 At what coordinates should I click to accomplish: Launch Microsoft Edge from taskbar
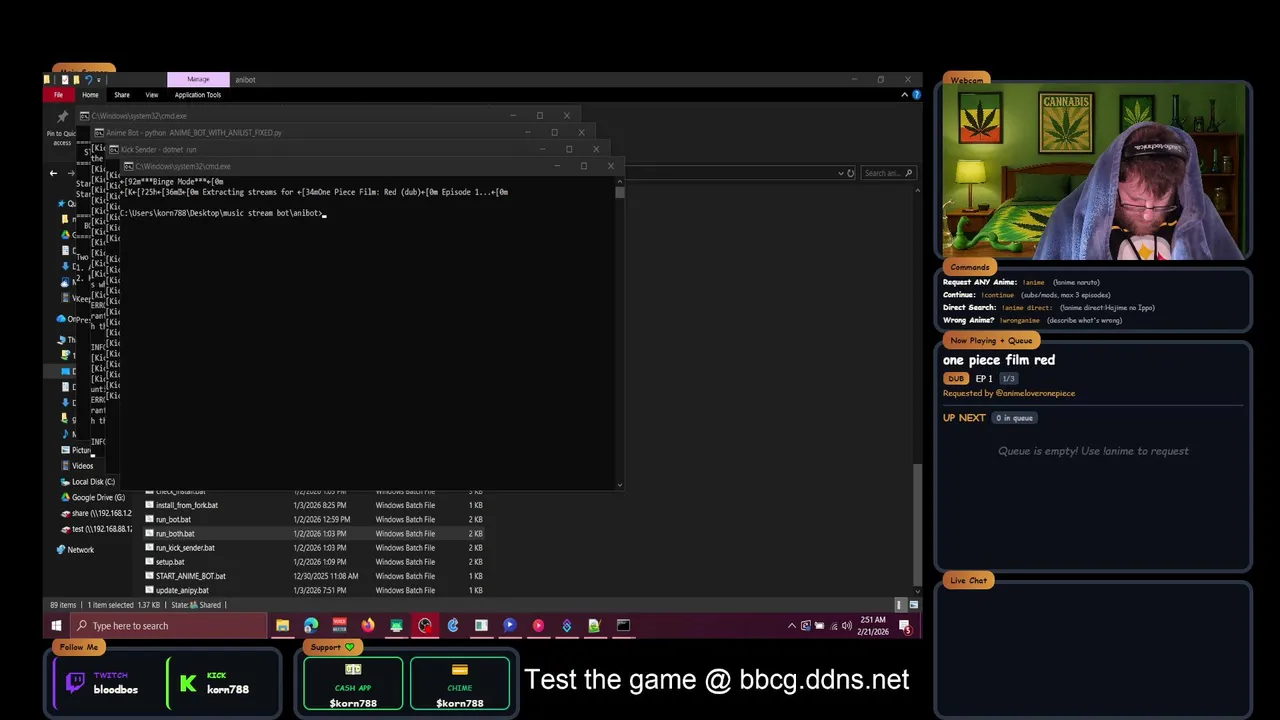tap(311, 626)
